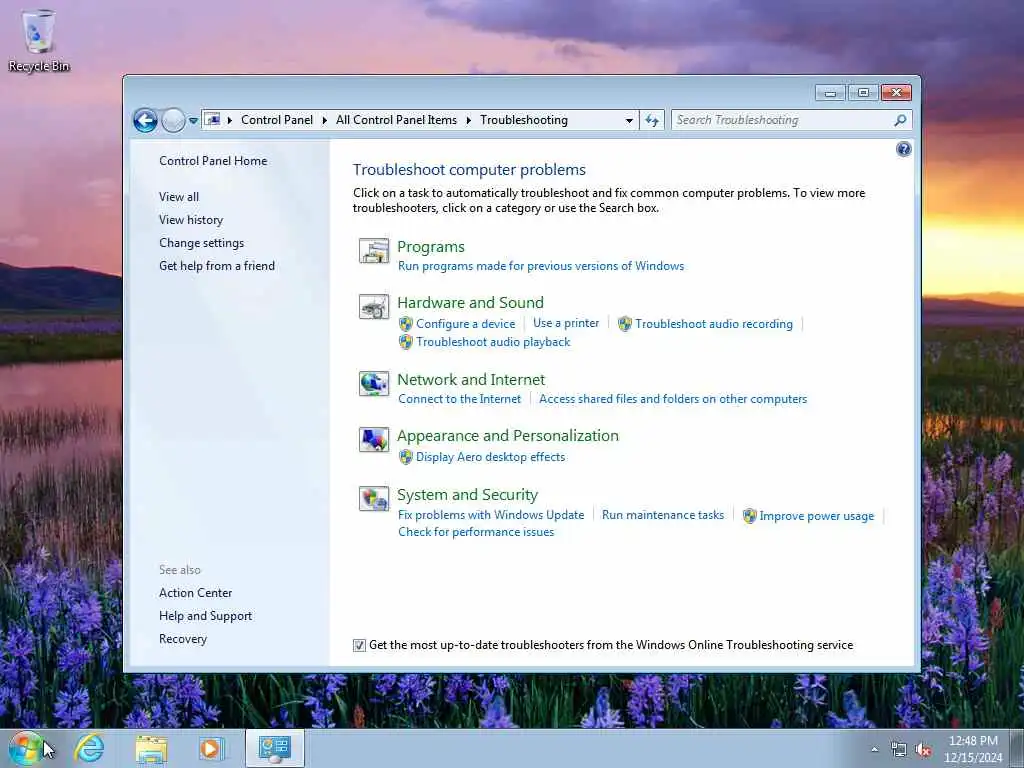Image resolution: width=1024 pixels, height=768 pixels.
Task: Open the Hardware and Sound category icon
Action: click(x=374, y=306)
